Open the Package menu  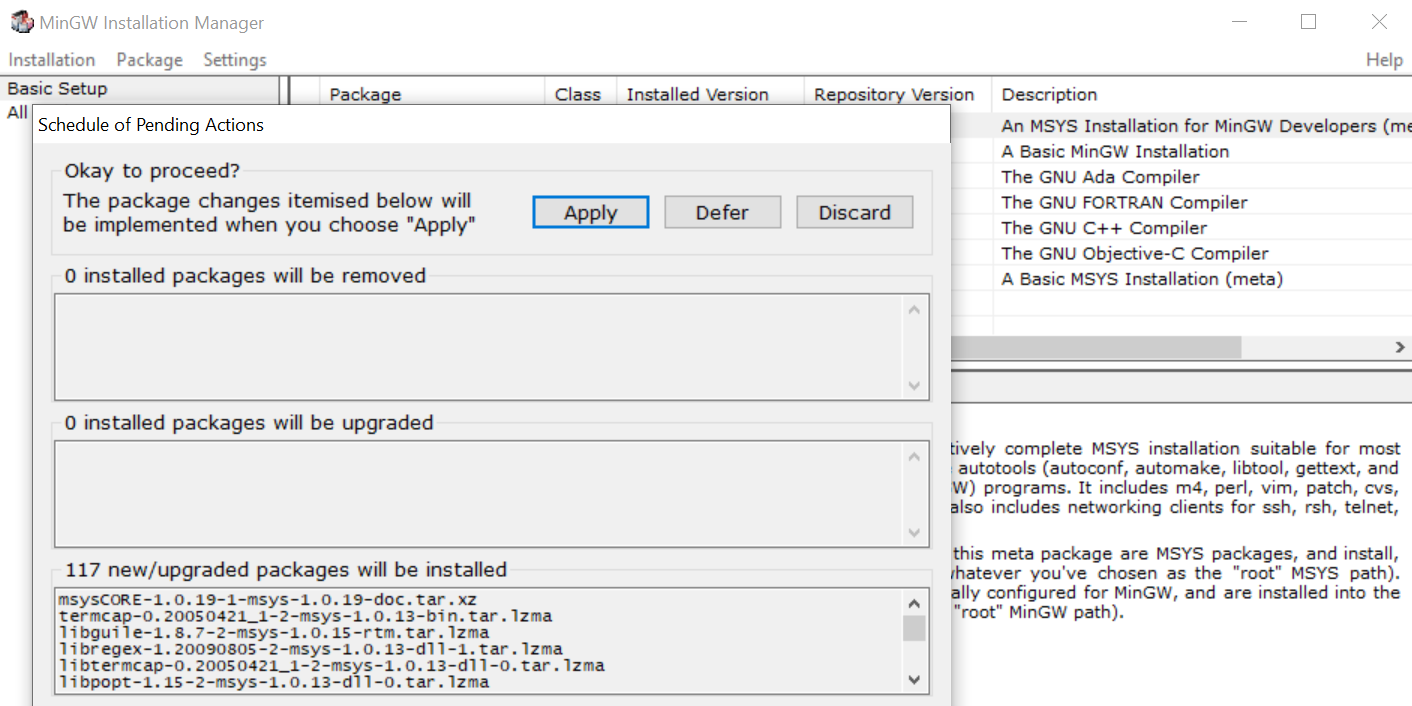coord(149,60)
